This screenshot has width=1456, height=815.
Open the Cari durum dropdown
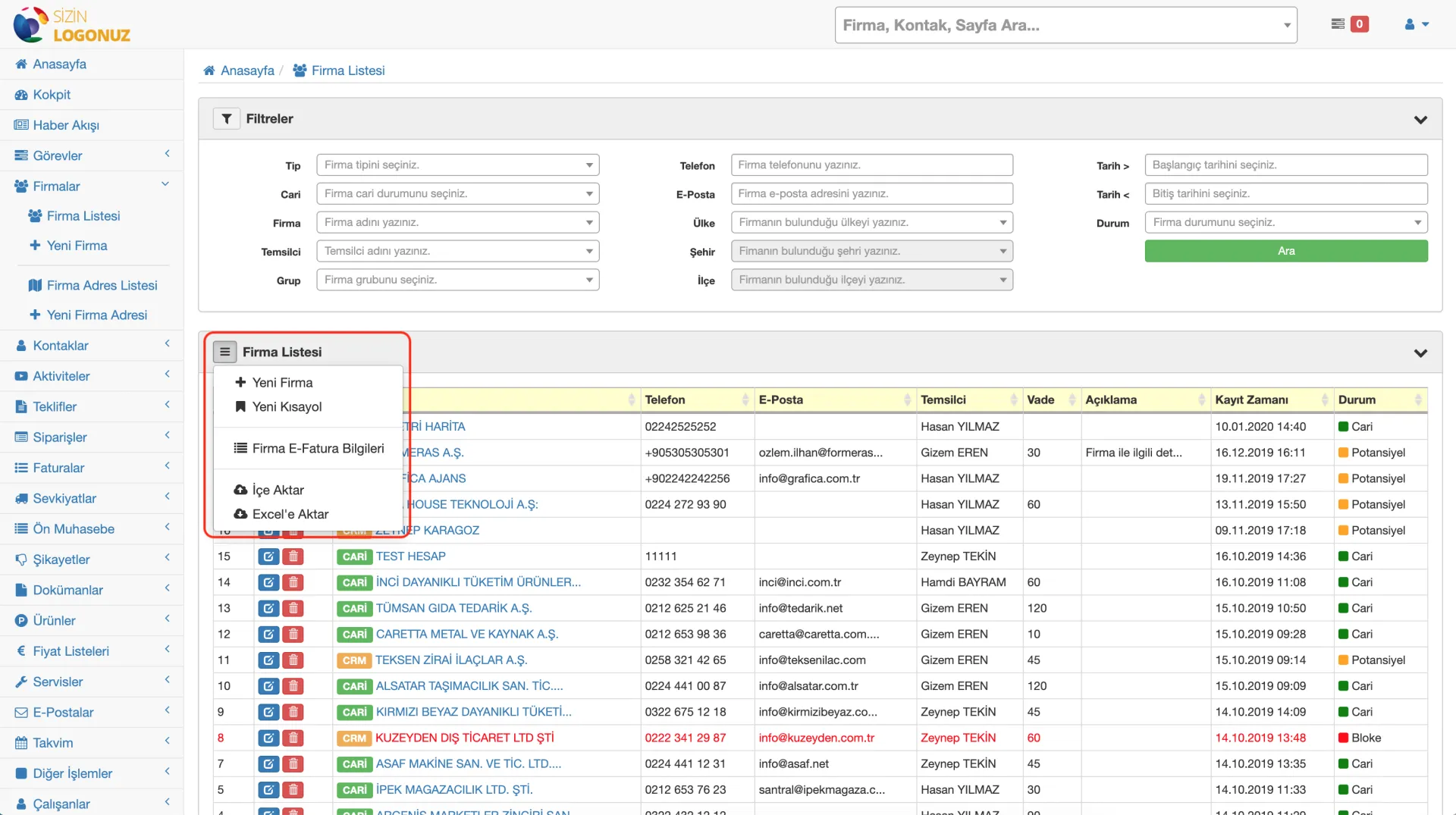click(x=458, y=194)
